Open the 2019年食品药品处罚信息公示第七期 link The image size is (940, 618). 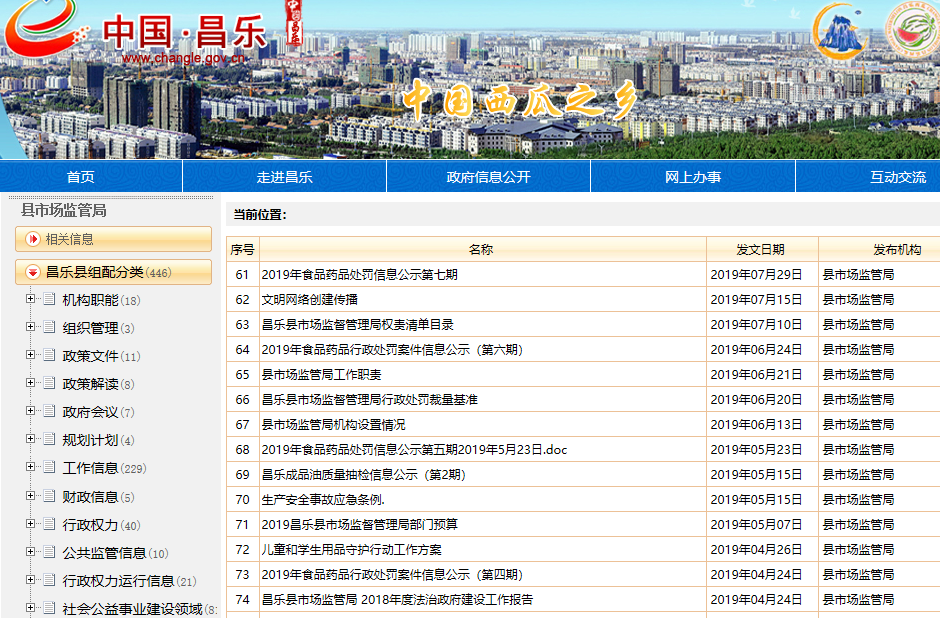(x=359, y=275)
